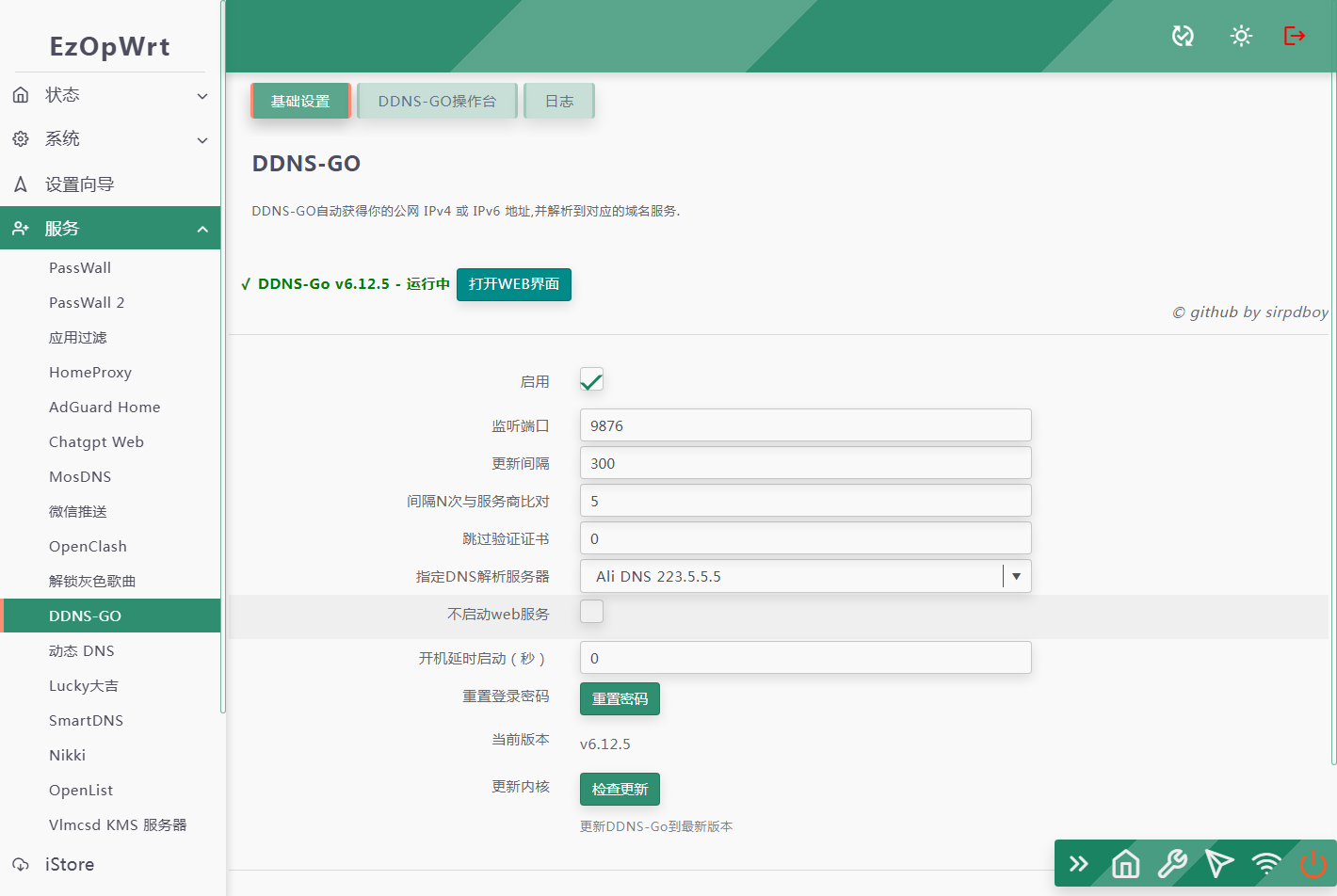Click the gear icon beside 系统

21,139
